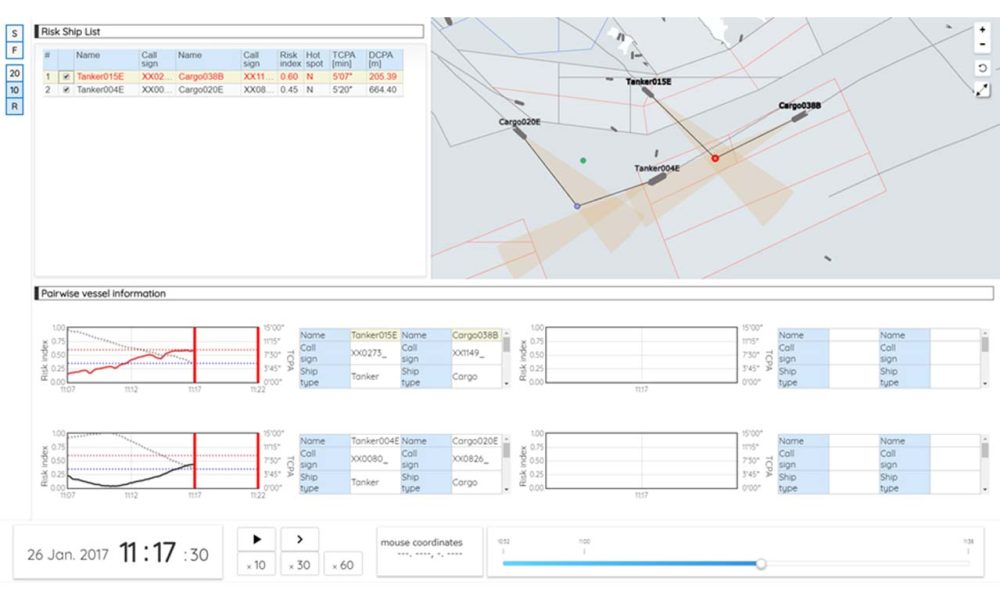This screenshot has height=600, width=1000.
Task: Zoom out on the map
Action: coord(982,45)
